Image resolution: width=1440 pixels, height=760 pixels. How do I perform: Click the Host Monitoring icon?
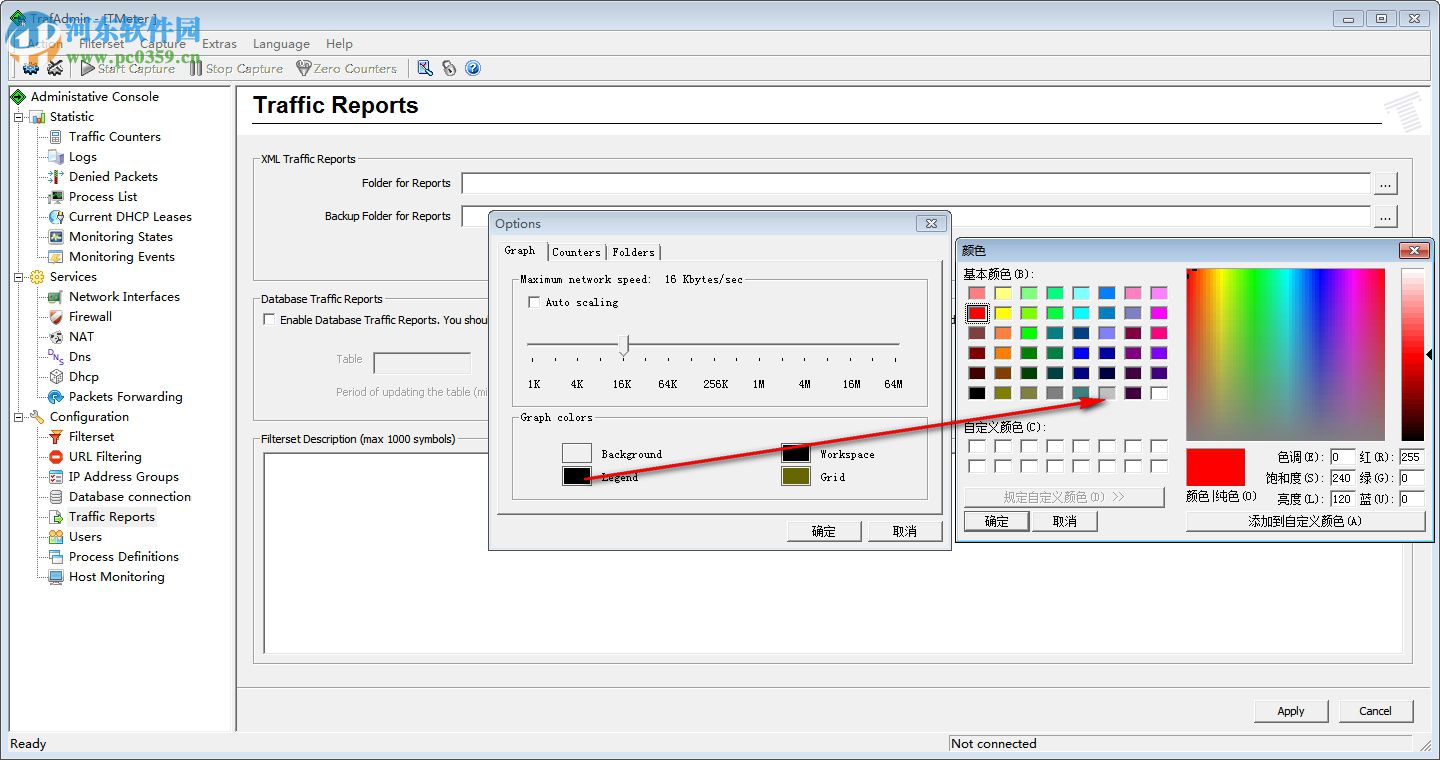(x=56, y=577)
